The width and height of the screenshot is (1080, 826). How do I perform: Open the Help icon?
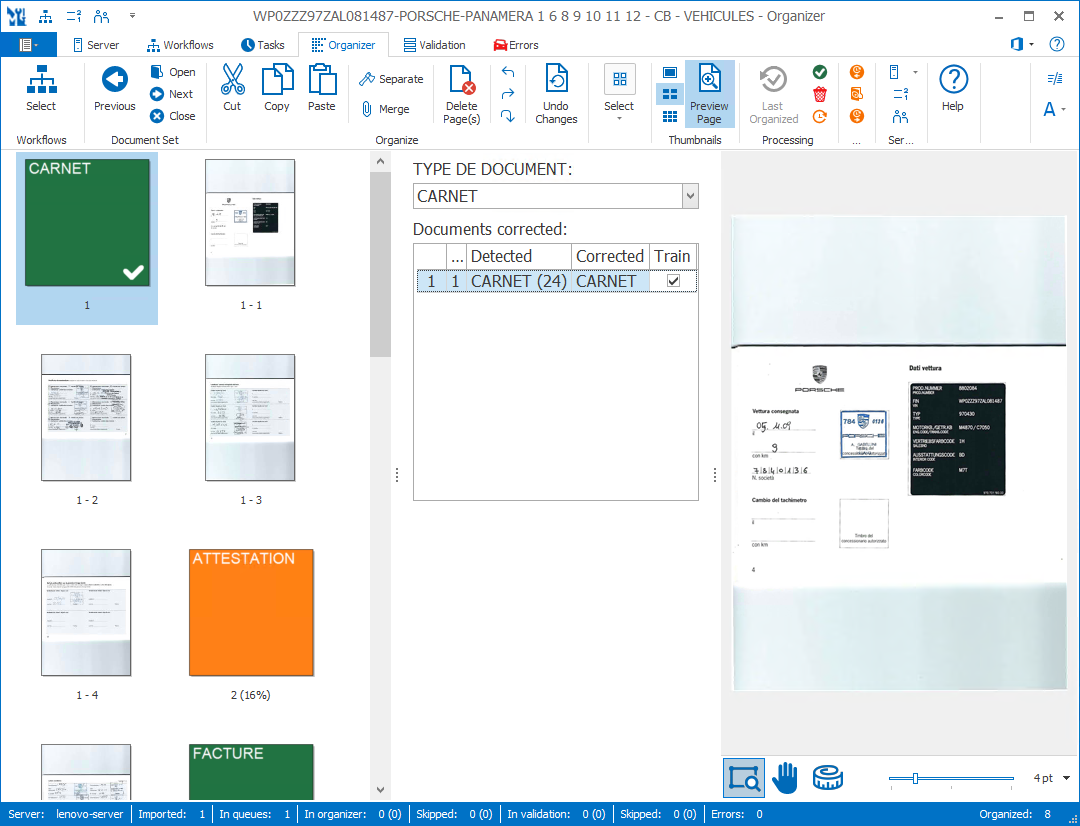click(x=953, y=80)
